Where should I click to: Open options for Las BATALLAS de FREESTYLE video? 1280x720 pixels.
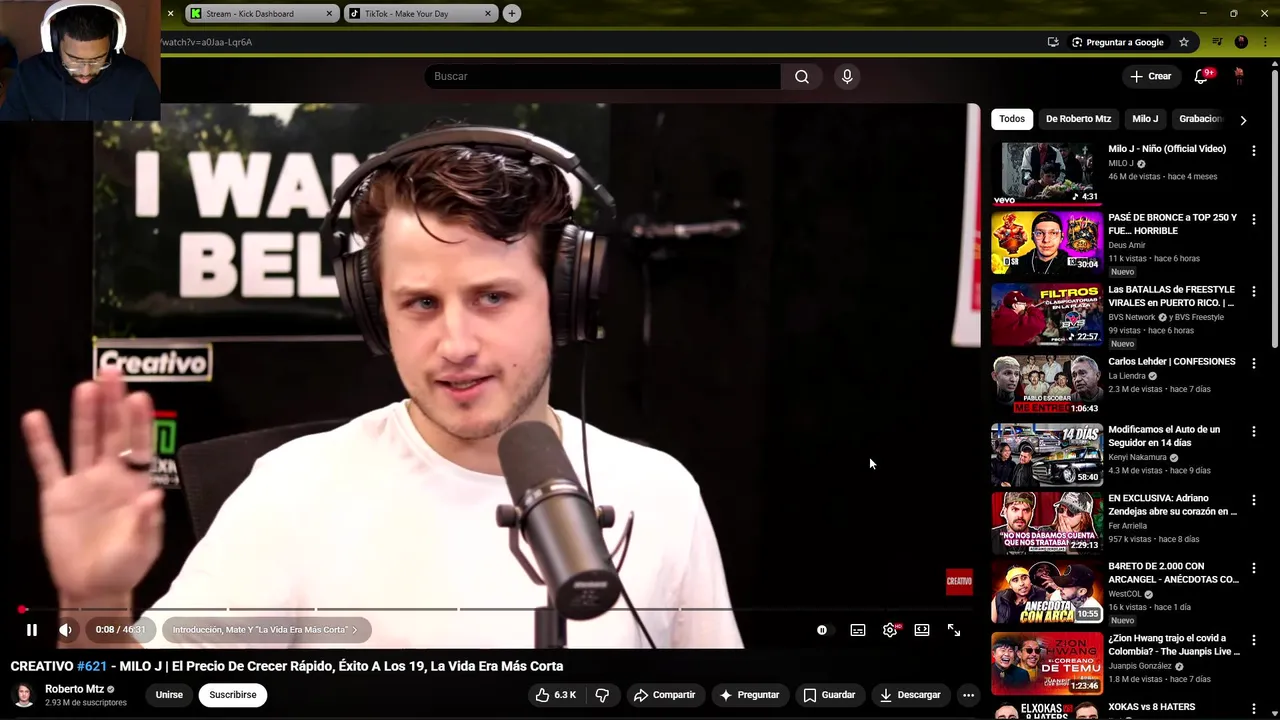point(1254,291)
